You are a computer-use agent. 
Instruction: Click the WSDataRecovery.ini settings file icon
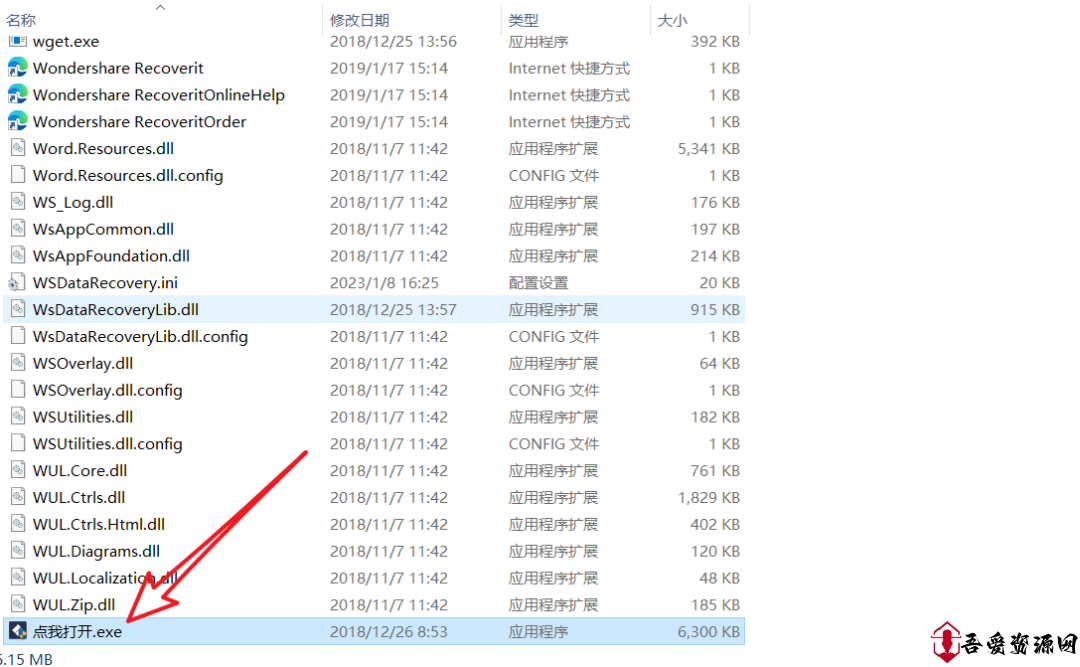coord(17,283)
